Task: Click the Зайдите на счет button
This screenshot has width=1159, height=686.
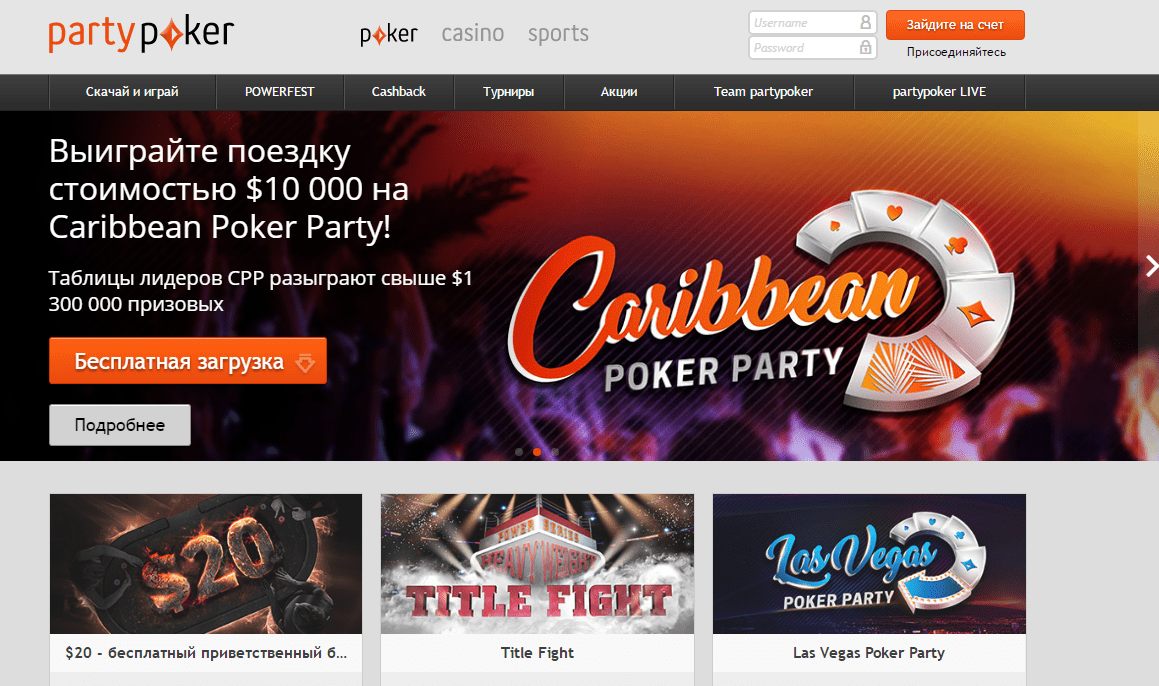Action: [955, 24]
